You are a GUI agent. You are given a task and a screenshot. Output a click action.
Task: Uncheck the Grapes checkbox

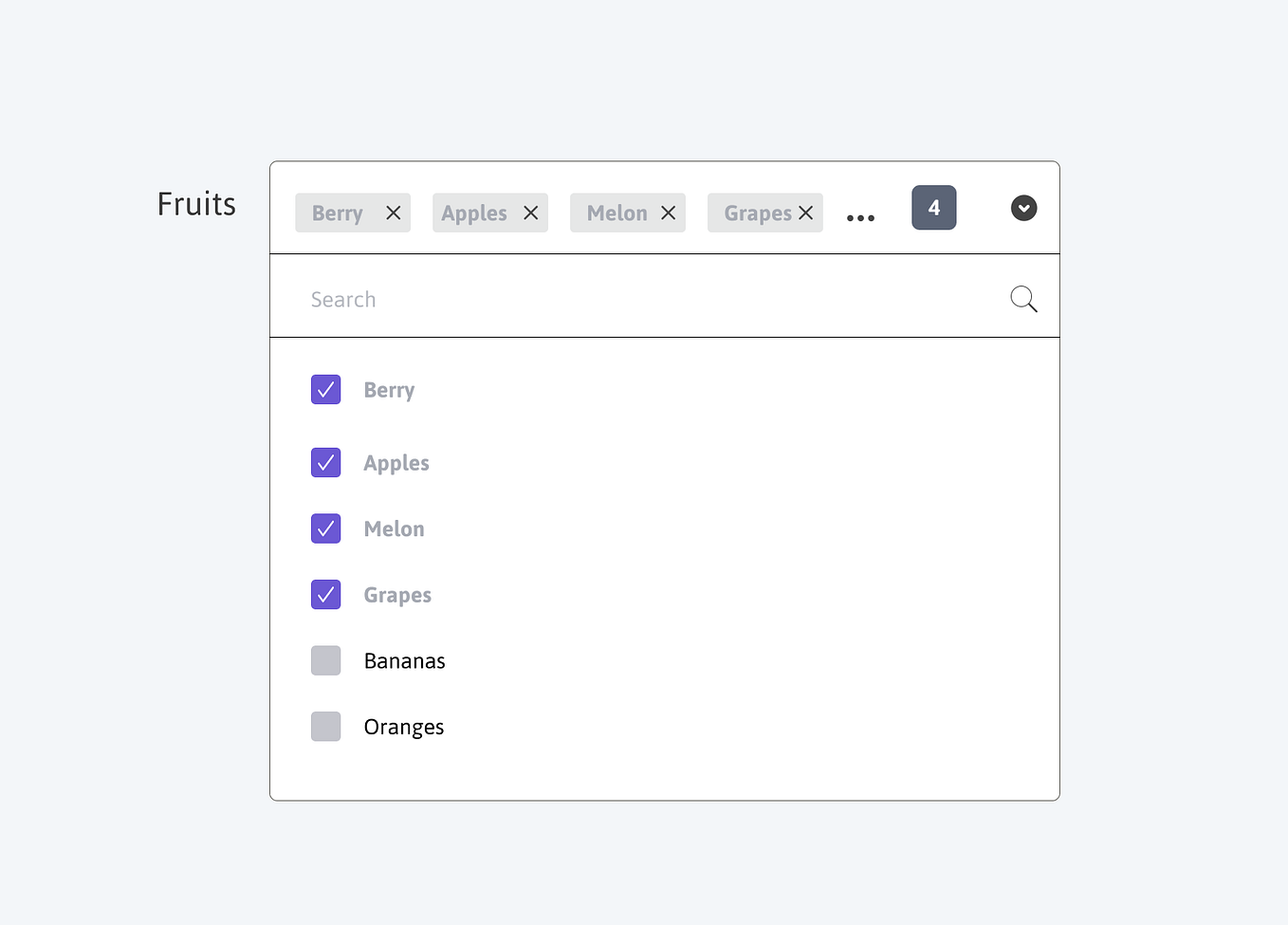click(326, 594)
